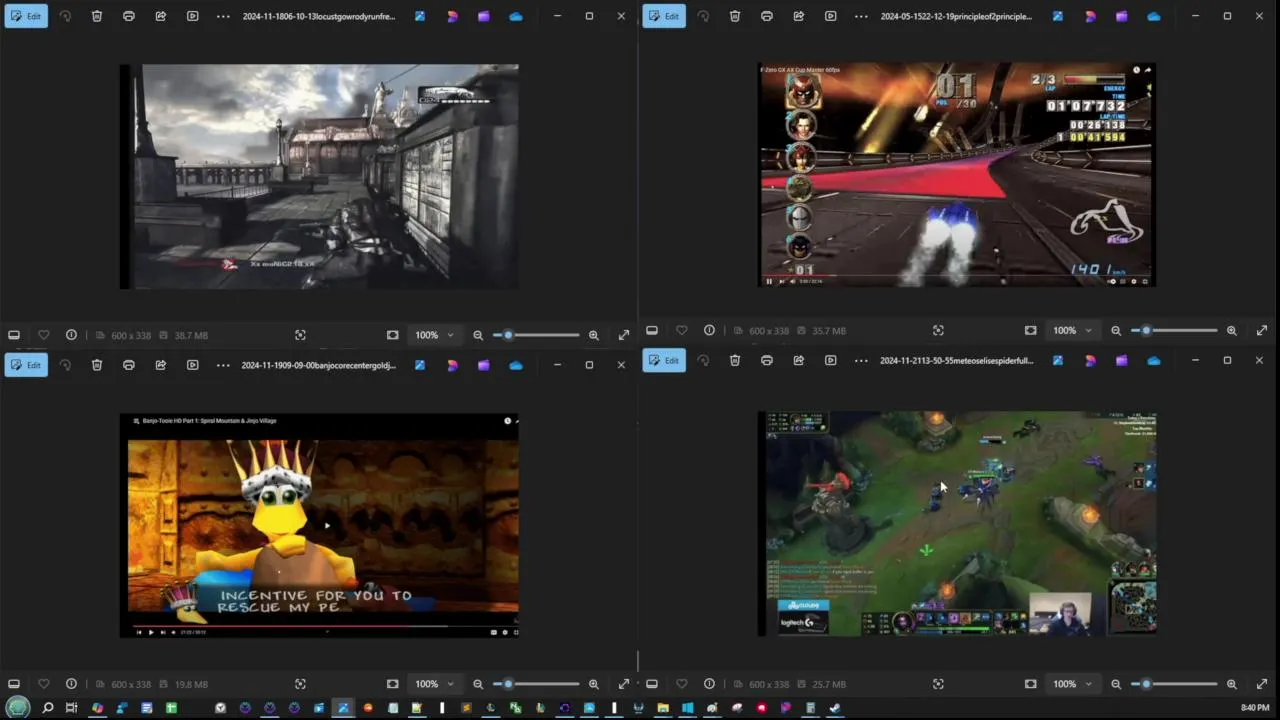1280x720 pixels.
Task: Share the image from the principle window
Action: point(799,16)
